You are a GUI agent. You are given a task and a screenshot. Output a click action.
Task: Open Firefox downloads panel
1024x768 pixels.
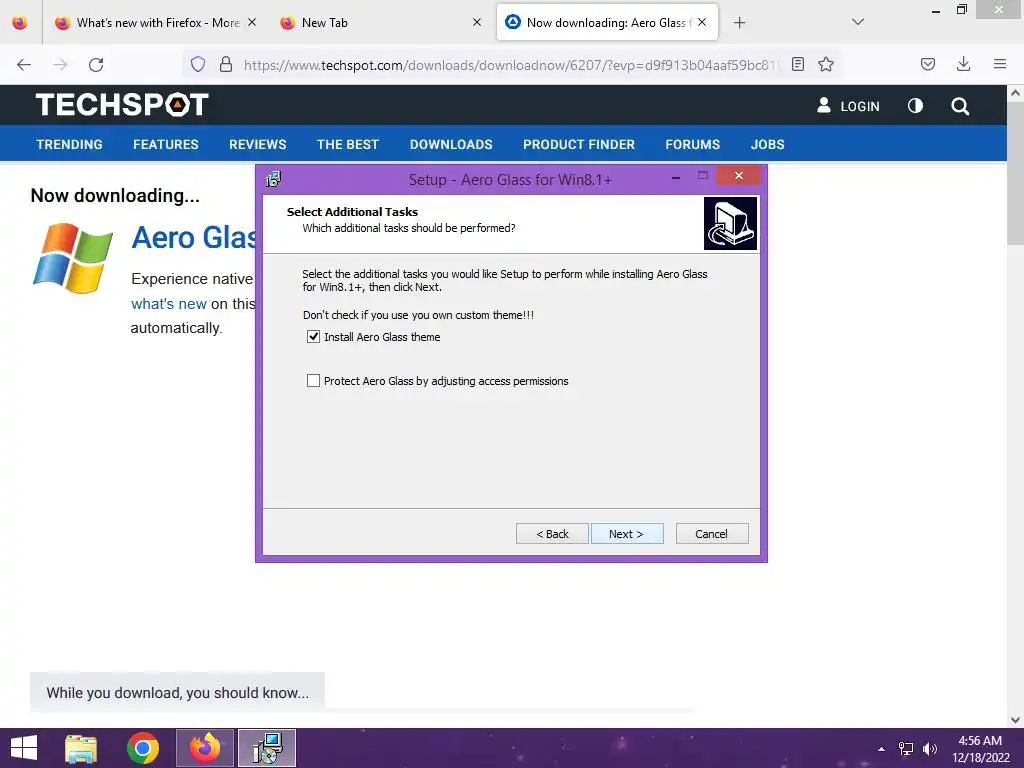point(963,64)
